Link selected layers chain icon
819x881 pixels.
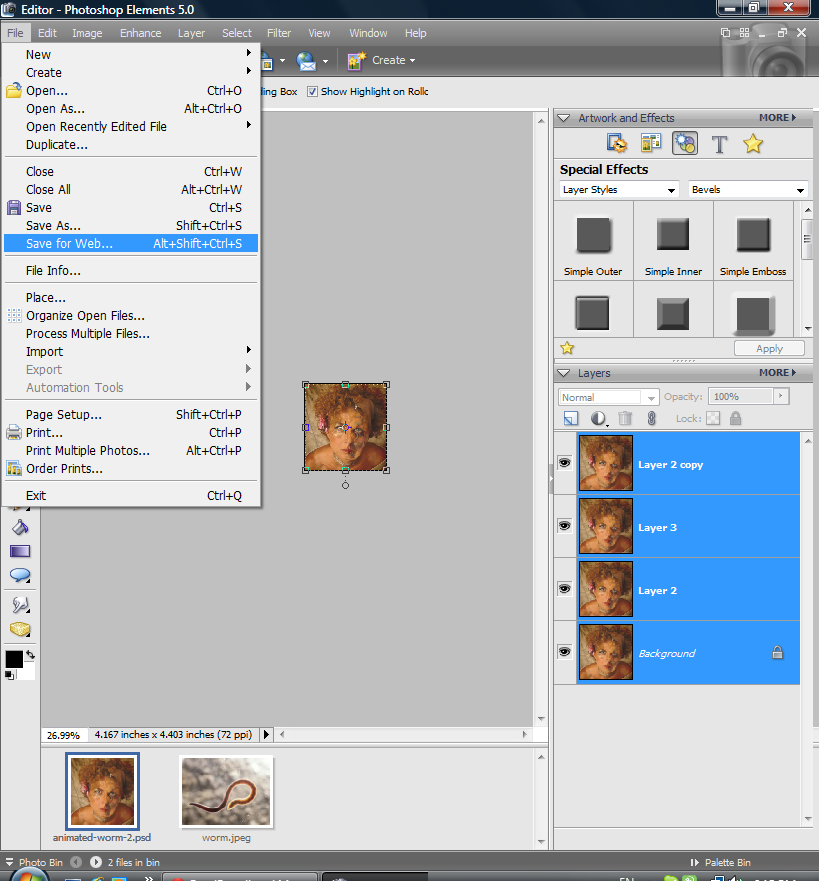tap(652, 419)
